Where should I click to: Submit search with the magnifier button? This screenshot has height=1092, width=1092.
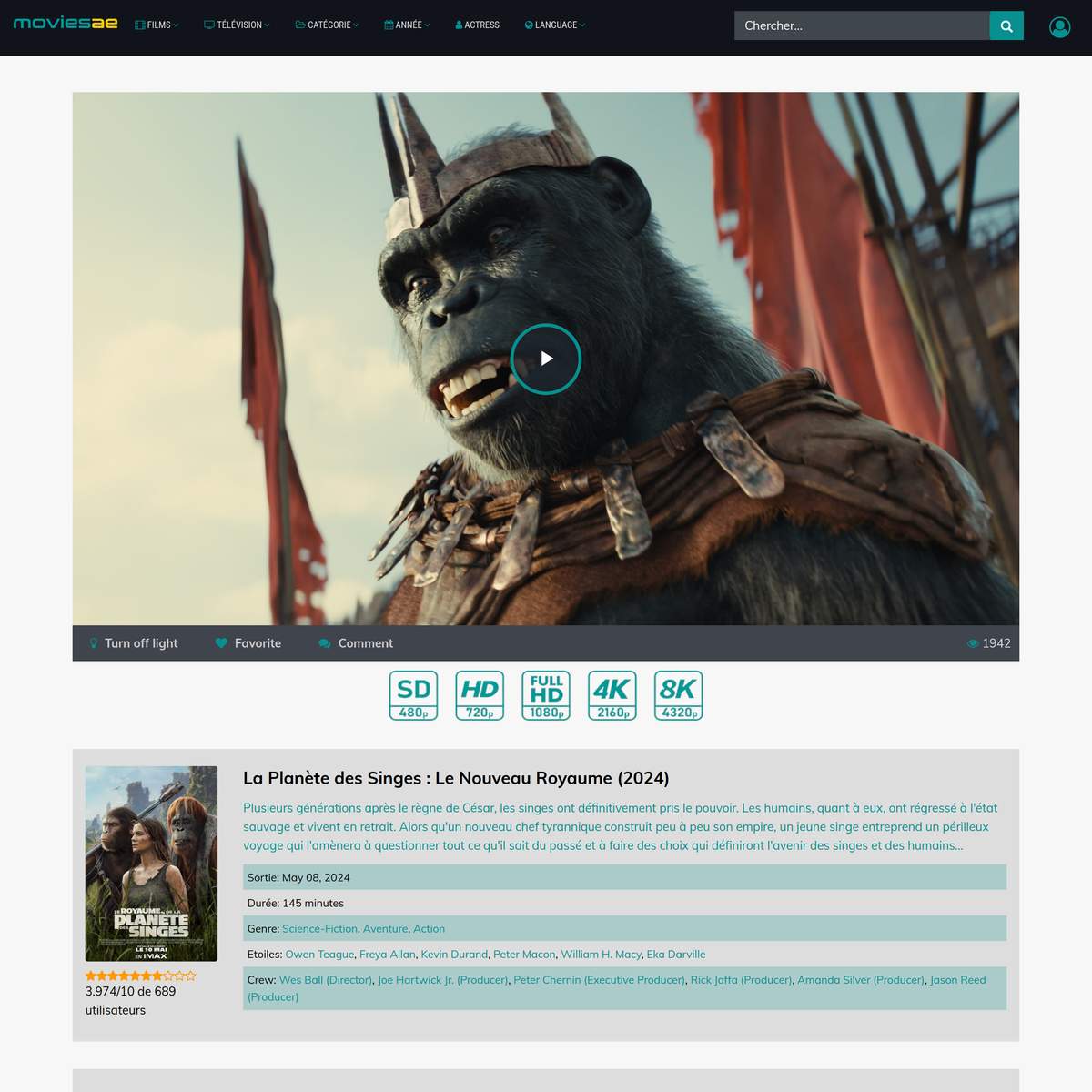coord(1006,25)
